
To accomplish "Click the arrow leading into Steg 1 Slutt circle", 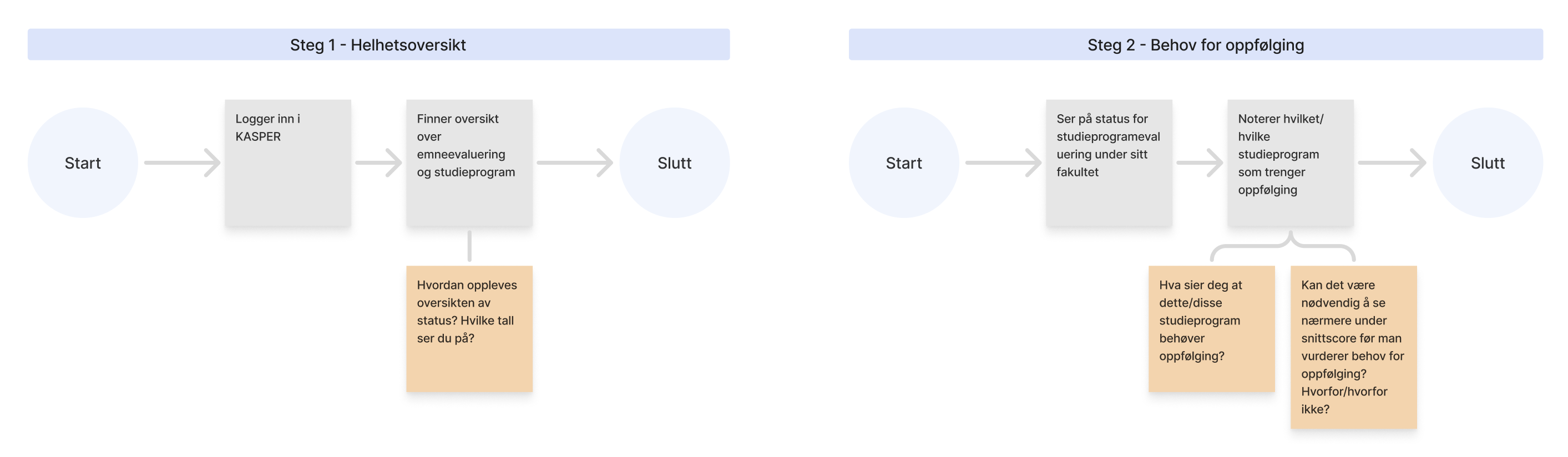I will coord(574,163).
